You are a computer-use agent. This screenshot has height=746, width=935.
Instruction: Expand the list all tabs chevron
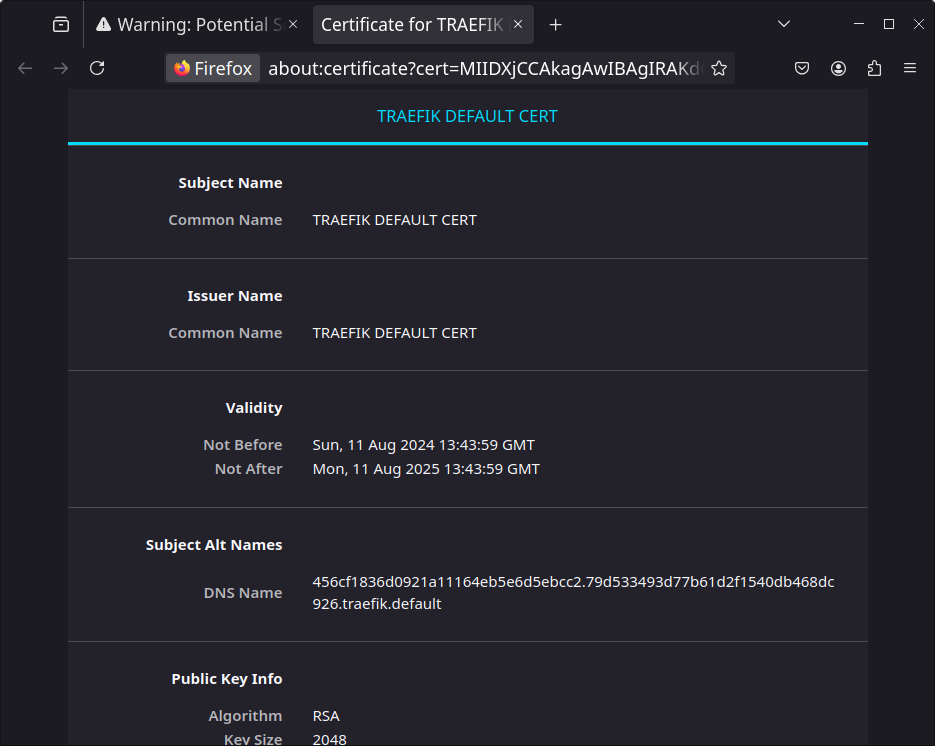pyautogui.click(x=784, y=24)
